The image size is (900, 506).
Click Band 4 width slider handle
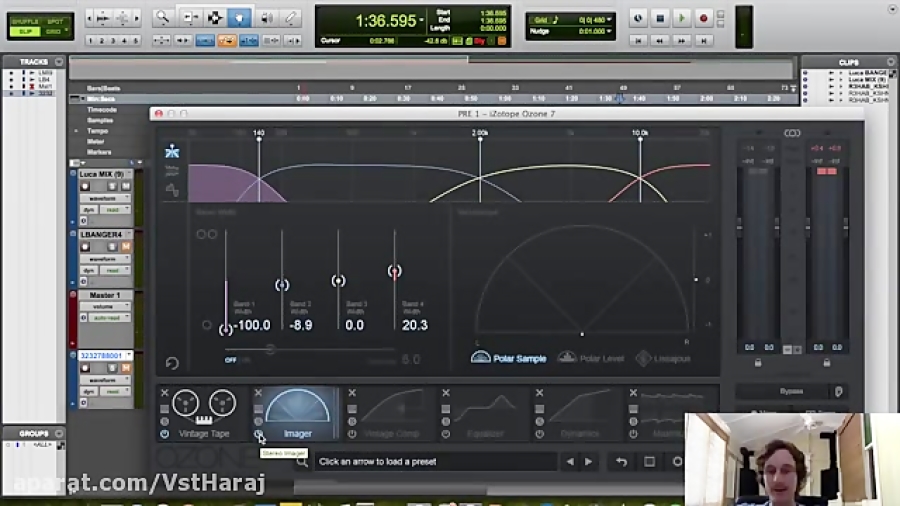click(394, 271)
